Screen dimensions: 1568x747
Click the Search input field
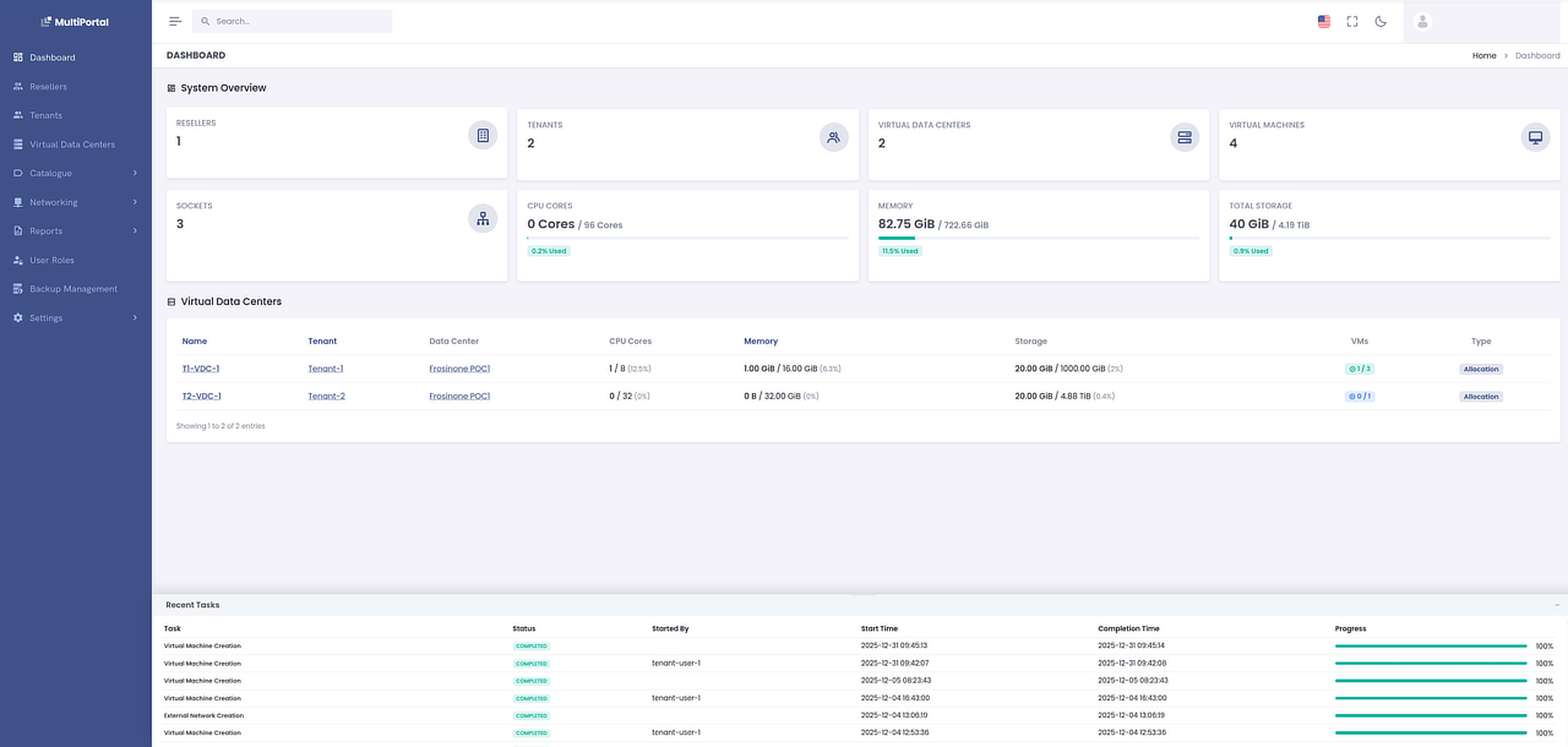[x=292, y=21]
